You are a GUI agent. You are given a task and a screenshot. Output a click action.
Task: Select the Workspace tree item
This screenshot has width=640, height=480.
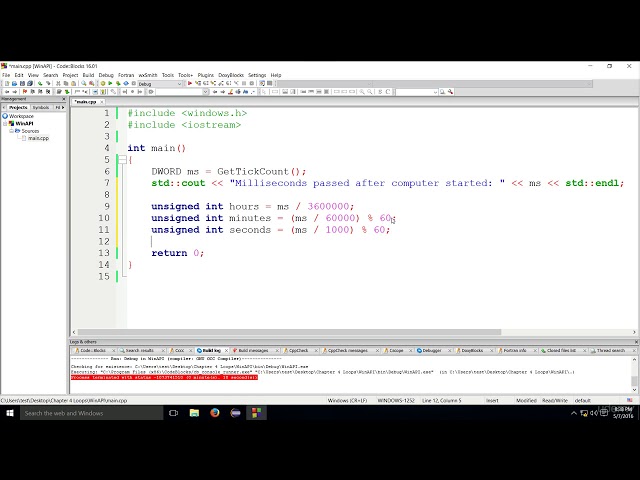(21, 116)
